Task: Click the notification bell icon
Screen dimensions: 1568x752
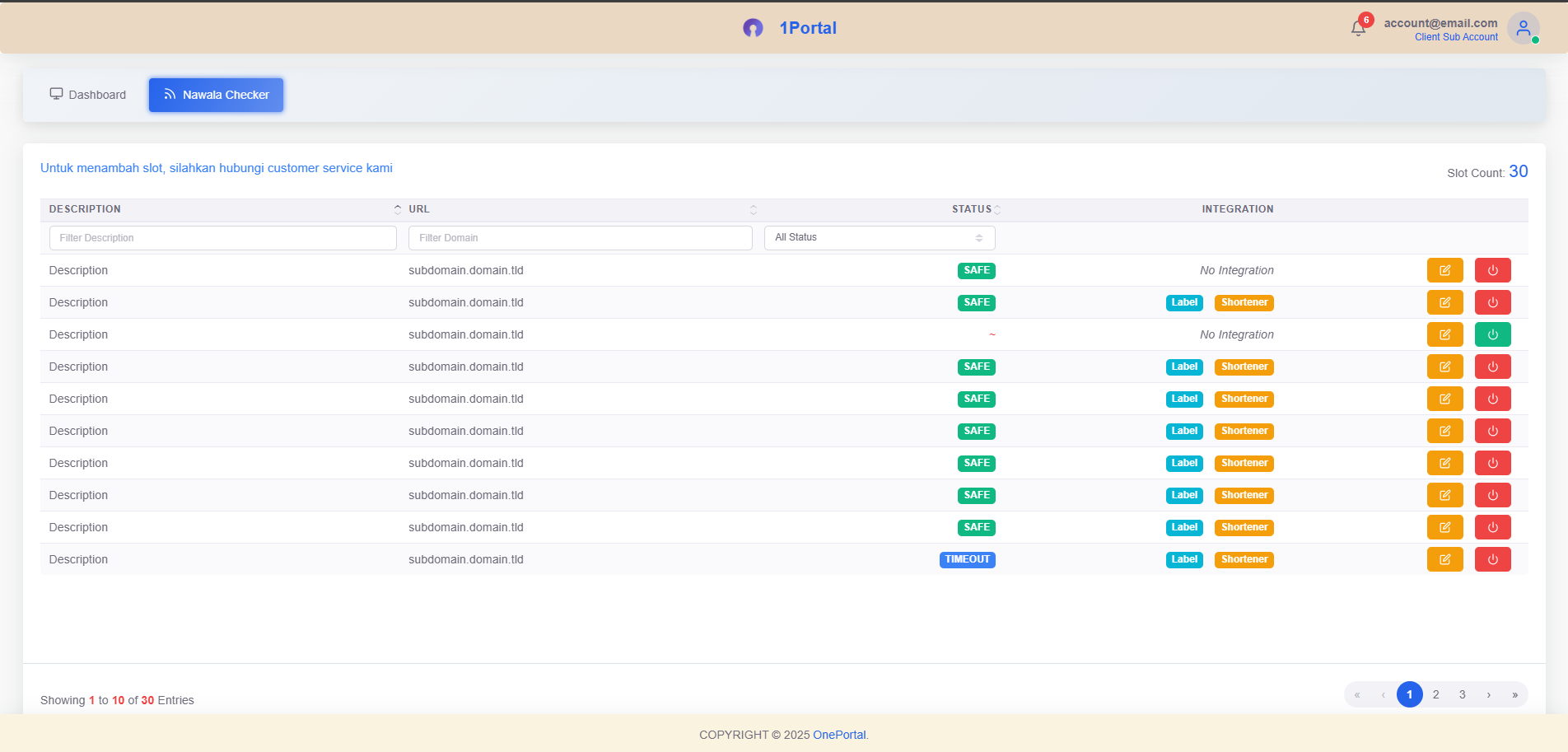Action: [x=1358, y=27]
